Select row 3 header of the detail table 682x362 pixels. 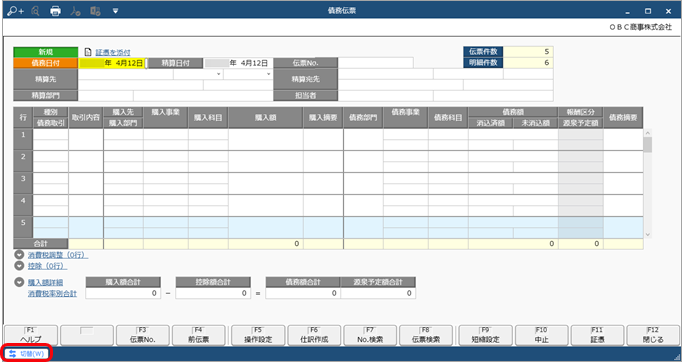coord(23,183)
